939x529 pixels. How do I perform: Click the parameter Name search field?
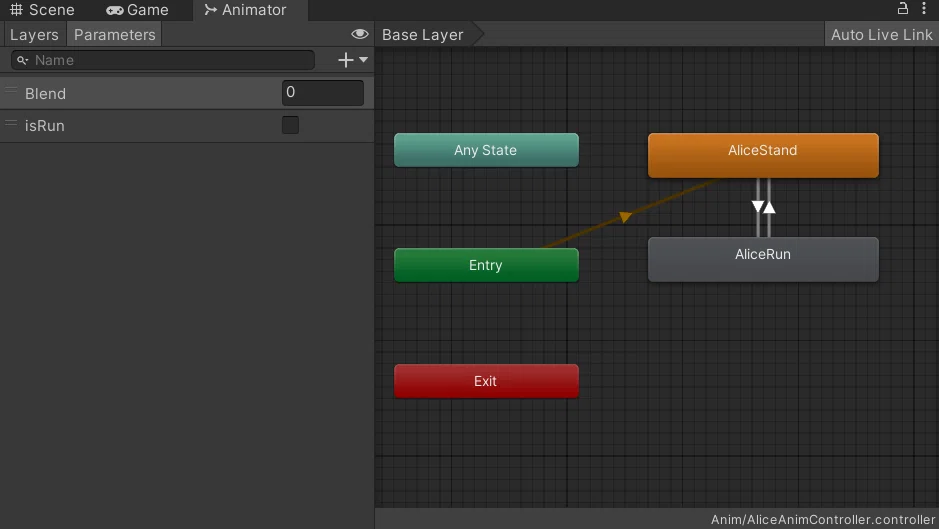pyautogui.click(x=162, y=60)
